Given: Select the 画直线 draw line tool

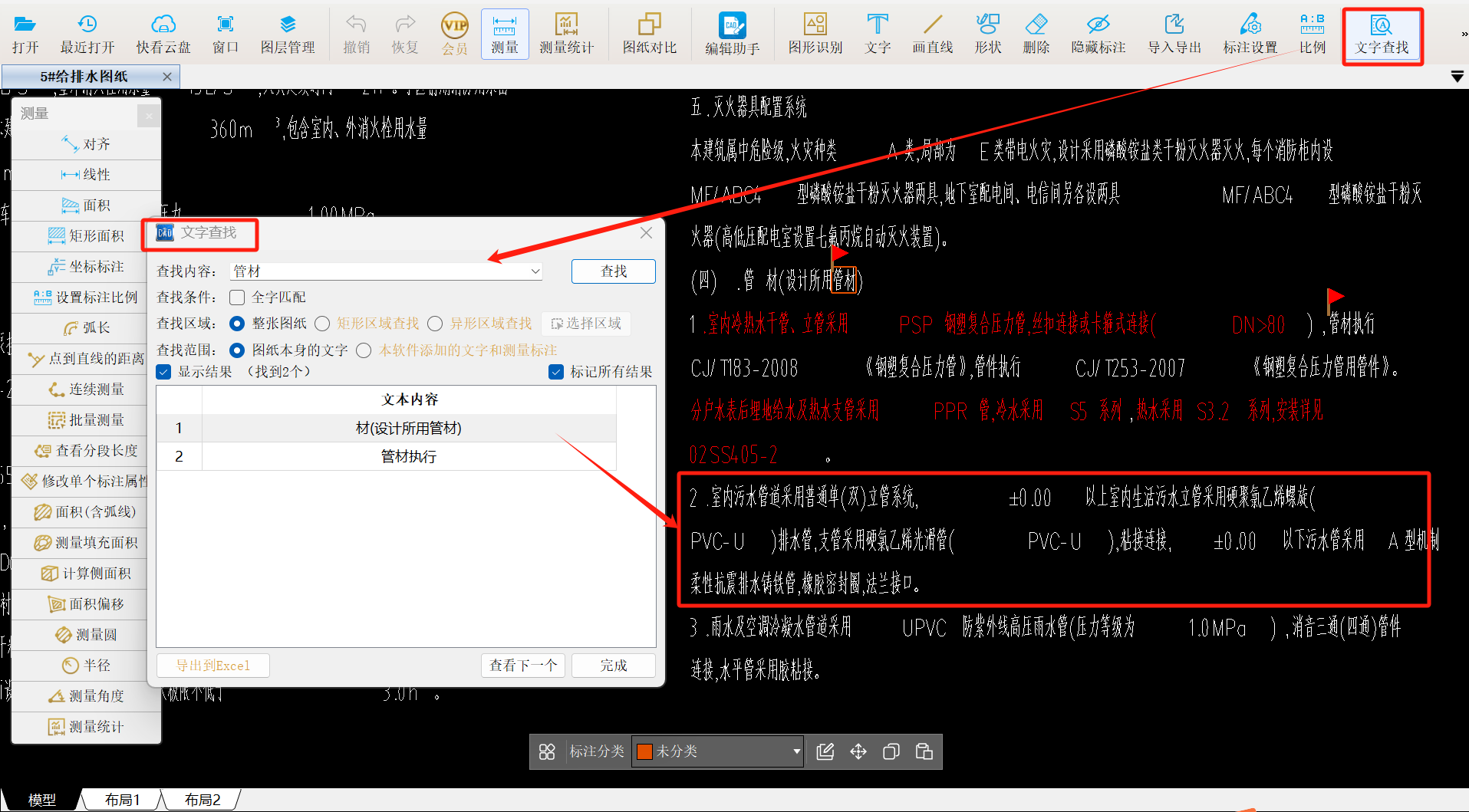Looking at the screenshot, I should click(x=932, y=35).
